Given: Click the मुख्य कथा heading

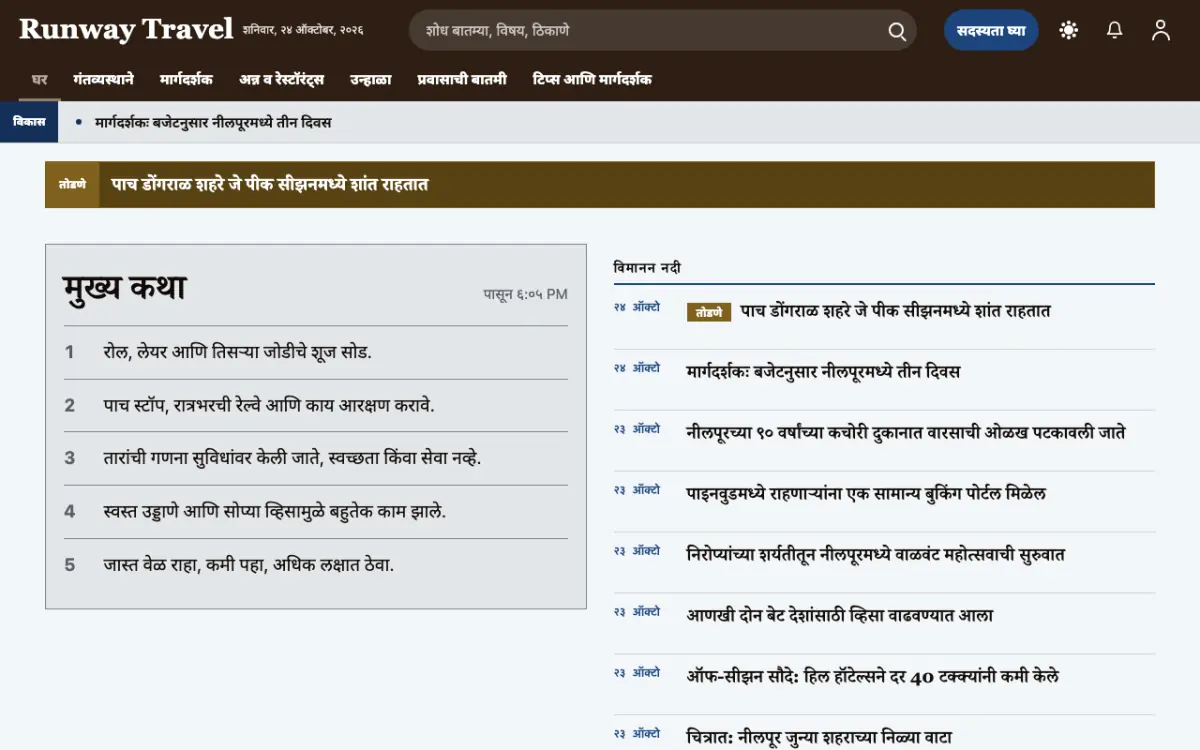Looking at the screenshot, I should coord(124,288).
